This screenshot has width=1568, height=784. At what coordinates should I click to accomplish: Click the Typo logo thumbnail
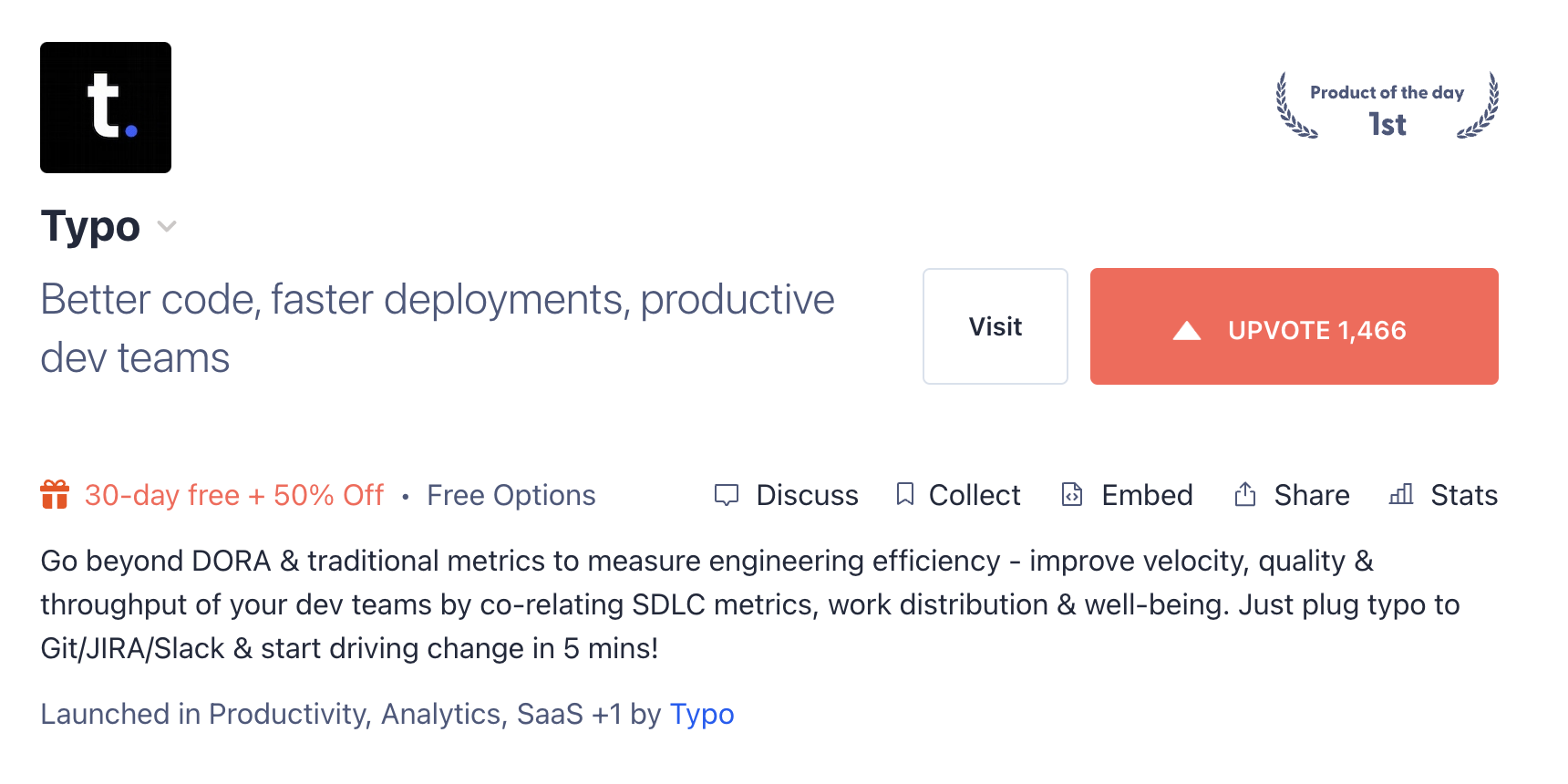(106, 108)
